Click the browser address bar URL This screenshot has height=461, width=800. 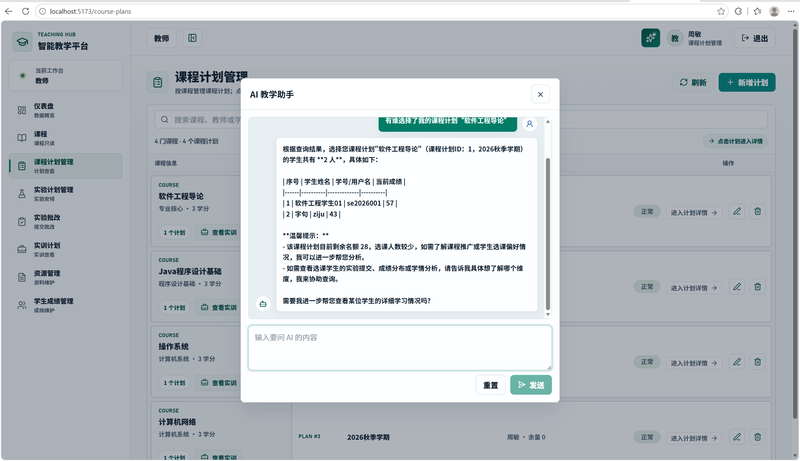click(90, 11)
